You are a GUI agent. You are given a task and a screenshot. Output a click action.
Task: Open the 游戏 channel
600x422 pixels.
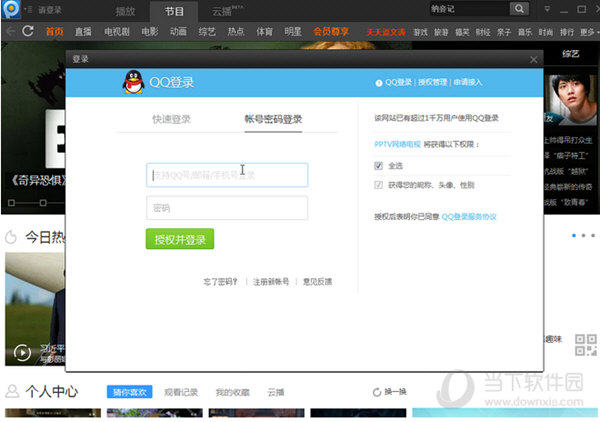420,33
